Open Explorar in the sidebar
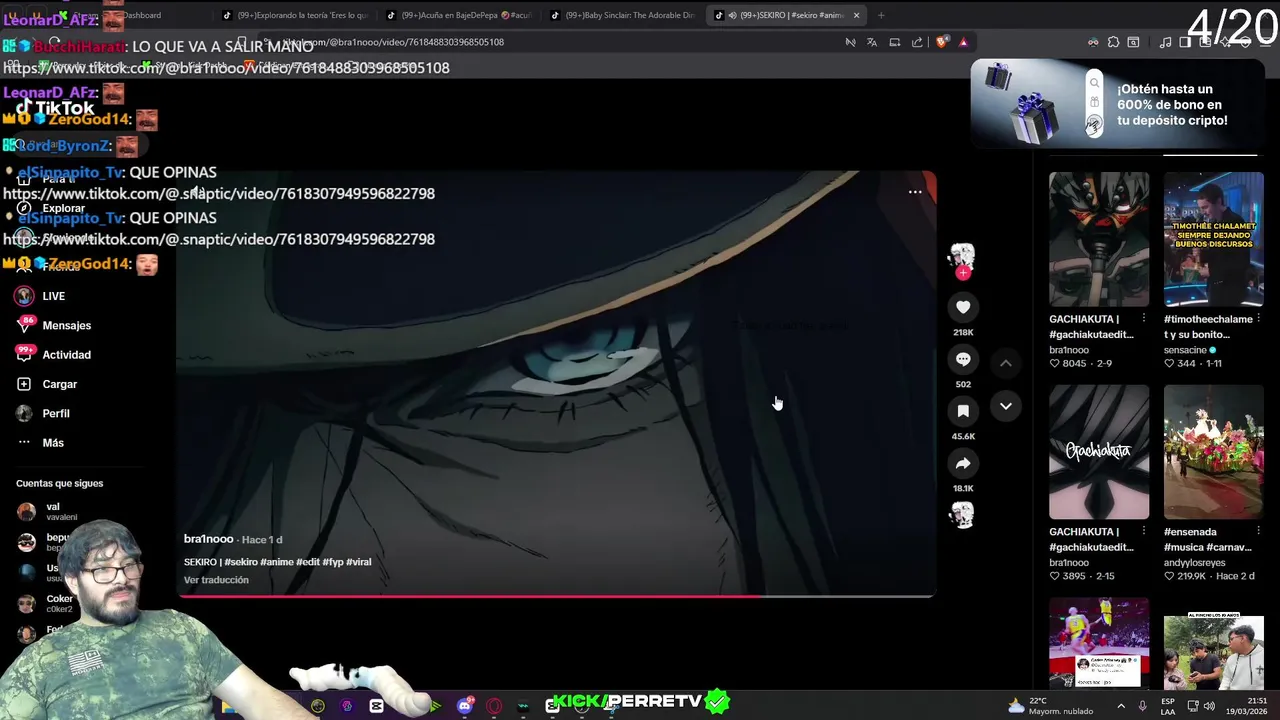This screenshot has width=1280, height=720. [x=50, y=208]
